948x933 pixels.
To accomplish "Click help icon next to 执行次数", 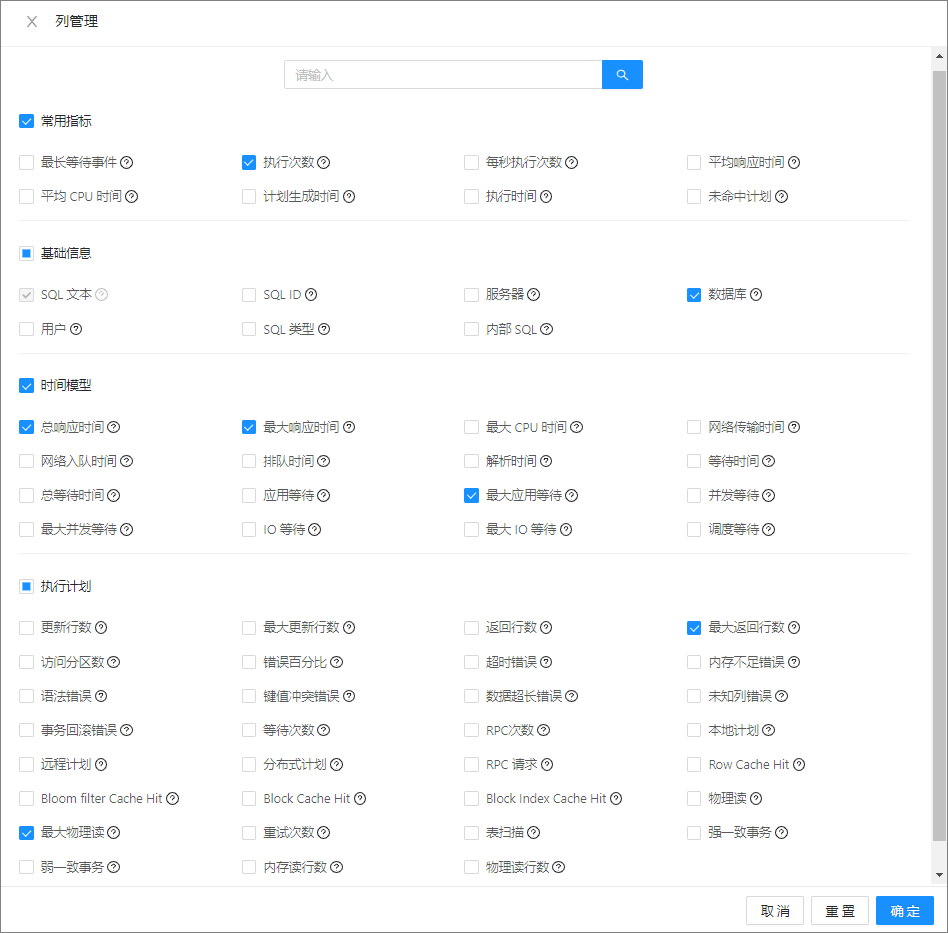I will coord(323,163).
